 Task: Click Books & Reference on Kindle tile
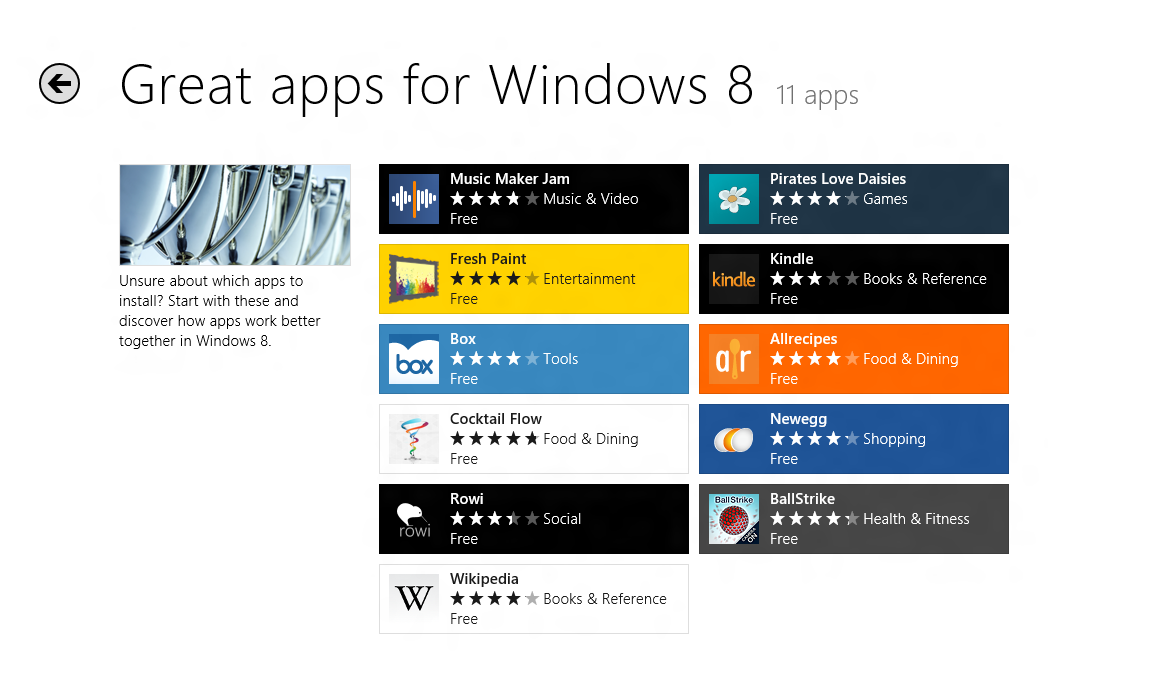(925, 279)
